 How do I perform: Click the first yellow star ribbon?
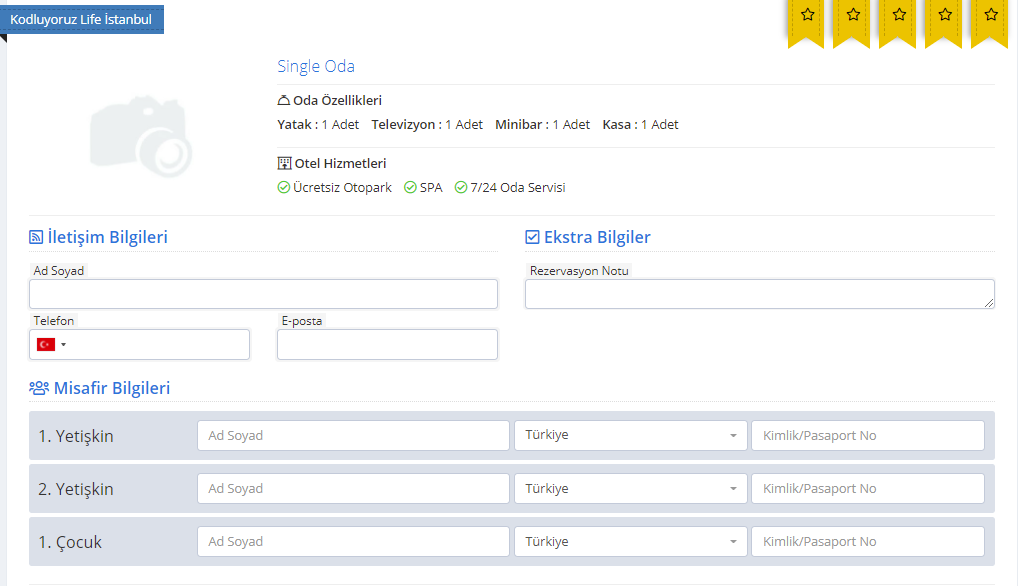pyautogui.click(x=806, y=16)
